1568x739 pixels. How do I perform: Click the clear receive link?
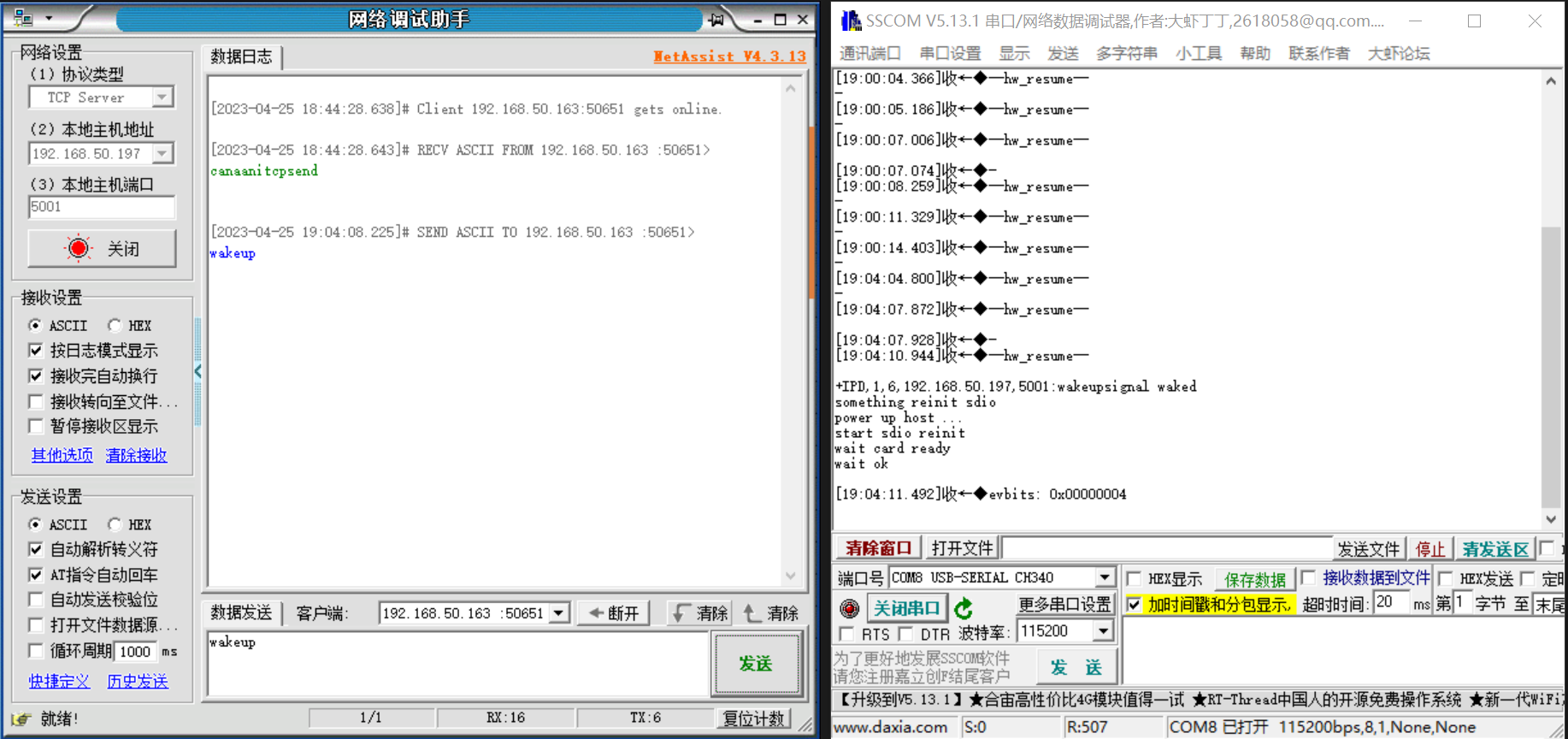[x=136, y=455]
